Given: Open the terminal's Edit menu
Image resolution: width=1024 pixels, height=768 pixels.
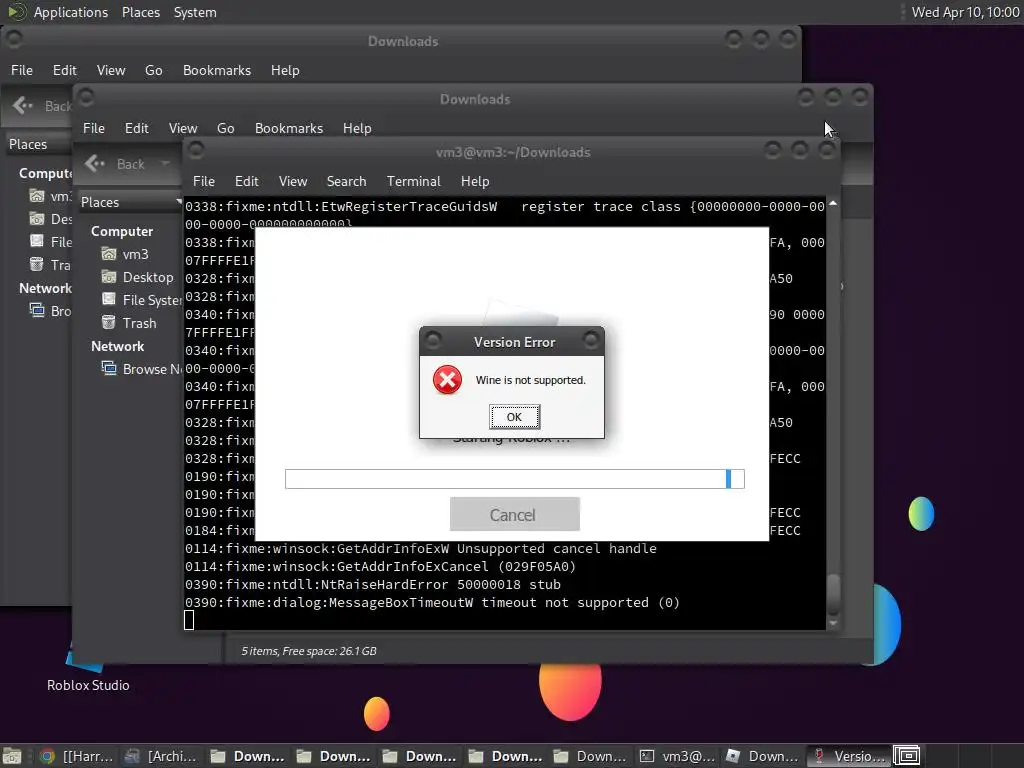Looking at the screenshot, I should pos(246,181).
